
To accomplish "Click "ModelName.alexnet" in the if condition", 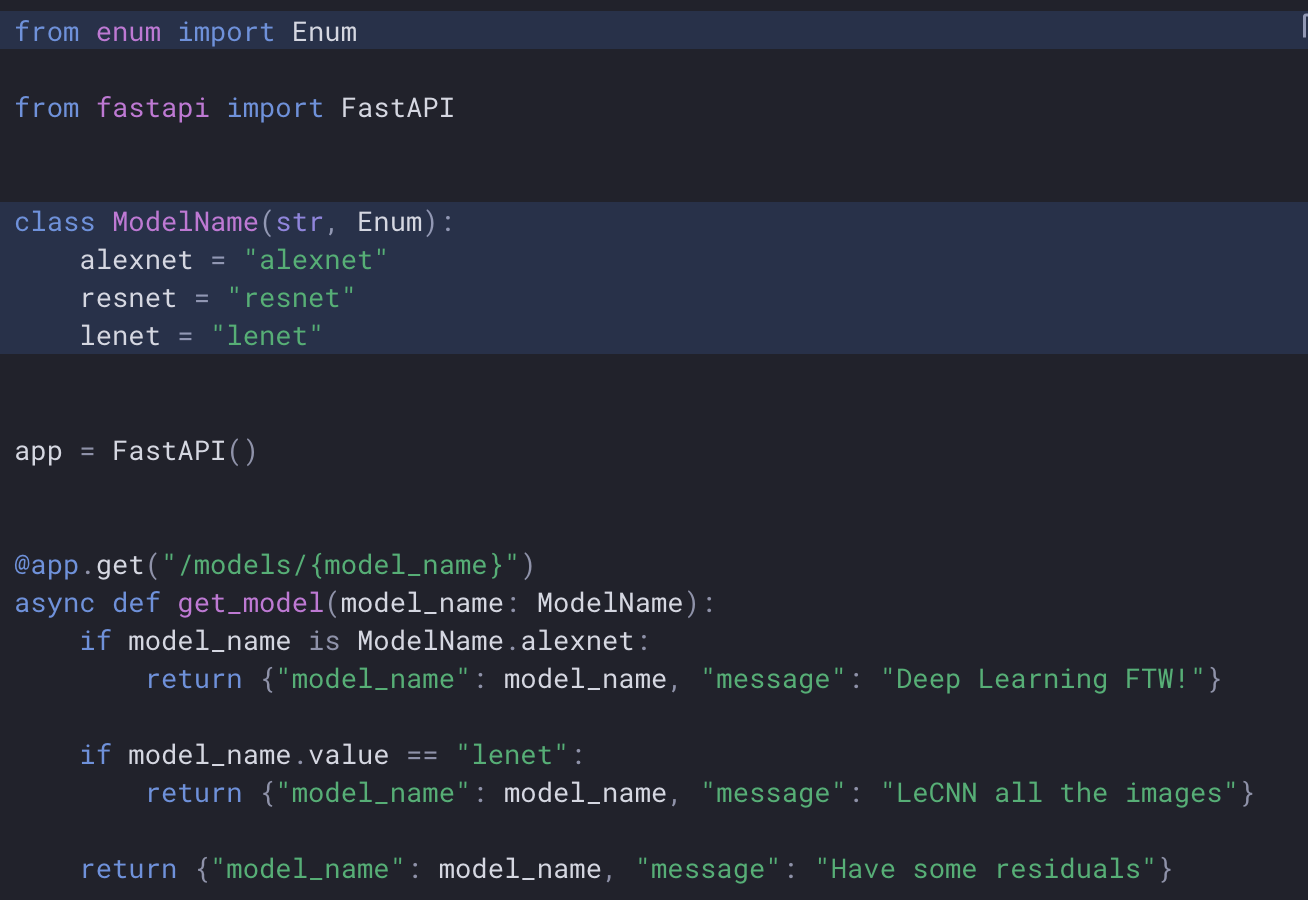I will [495, 641].
